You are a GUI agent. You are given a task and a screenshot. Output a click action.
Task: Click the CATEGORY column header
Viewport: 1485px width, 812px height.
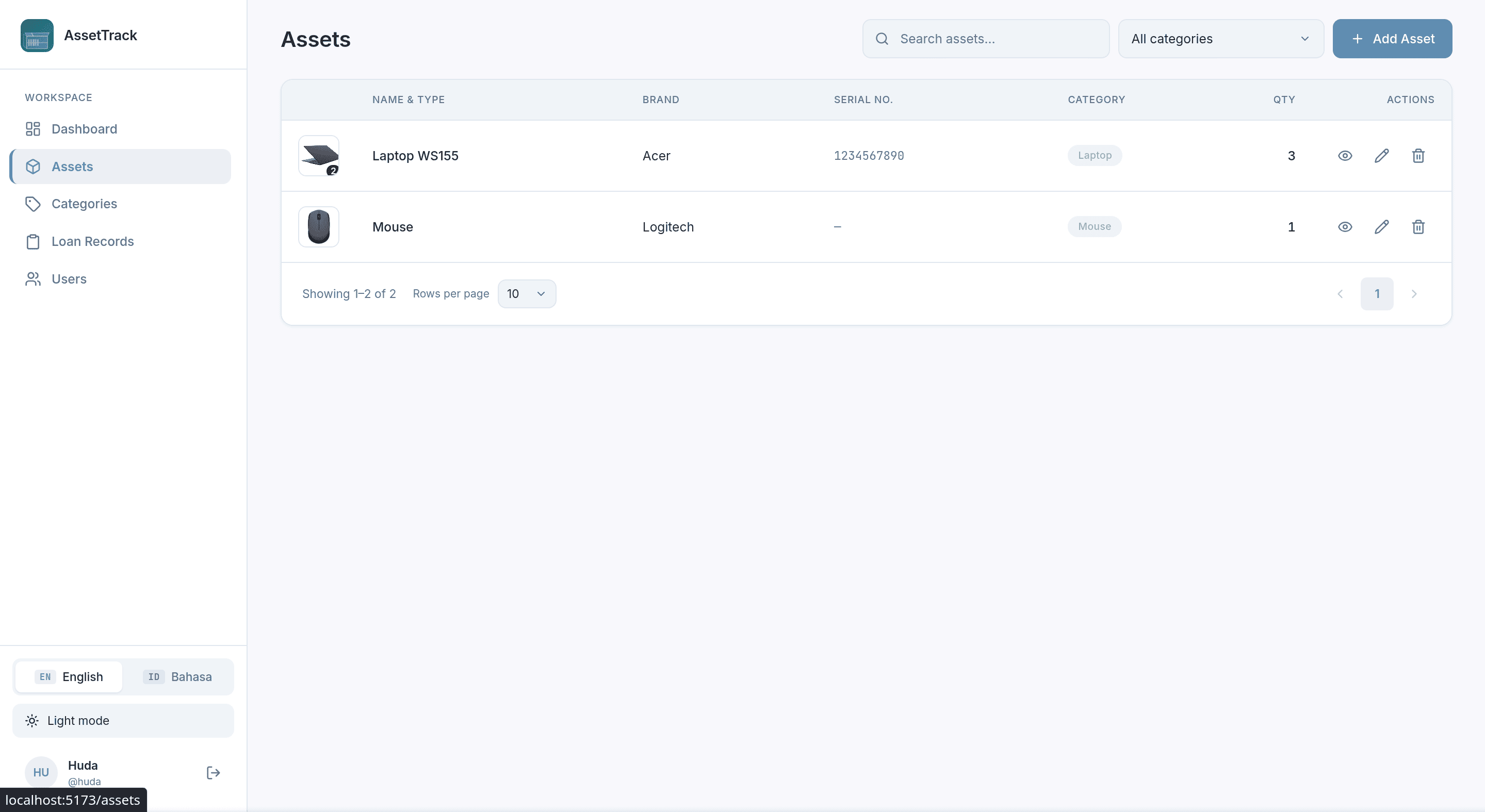(1097, 100)
